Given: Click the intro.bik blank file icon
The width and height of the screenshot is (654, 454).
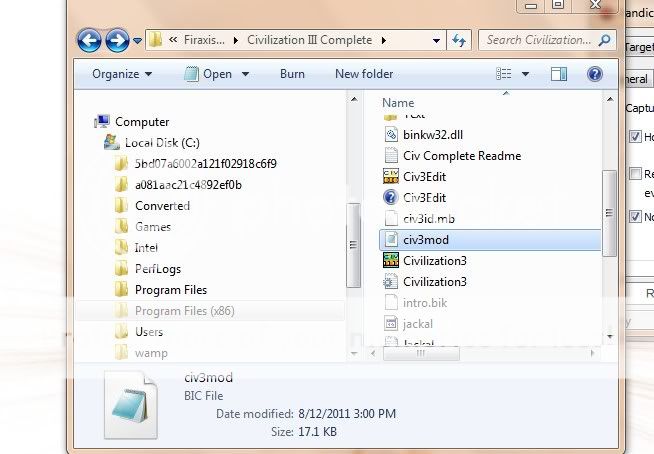Looking at the screenshot, I should click(391, 303).
